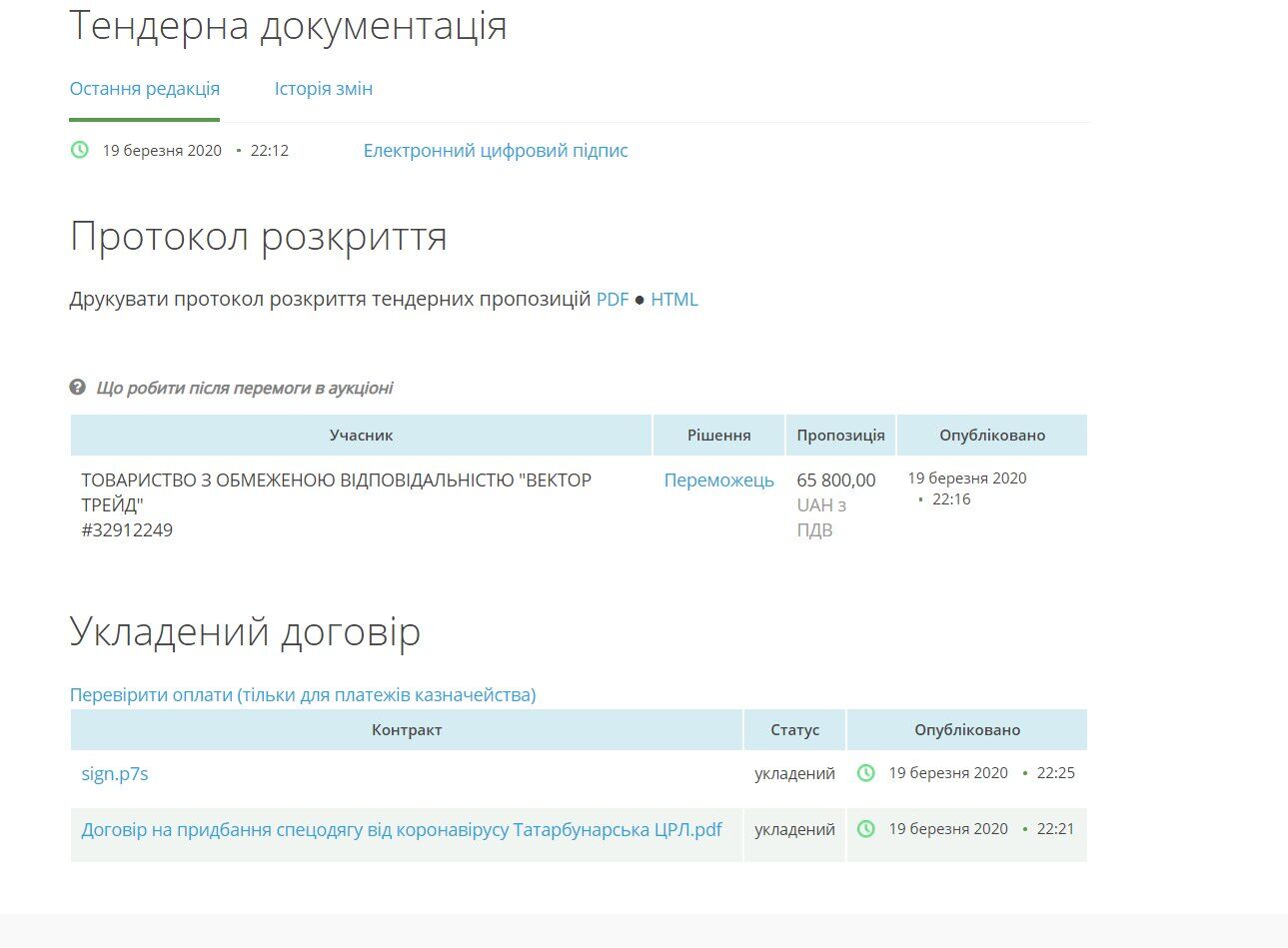Select the укладений status in the sign.p7s row
1288x948 pixels.
click(x=794, y=773)
